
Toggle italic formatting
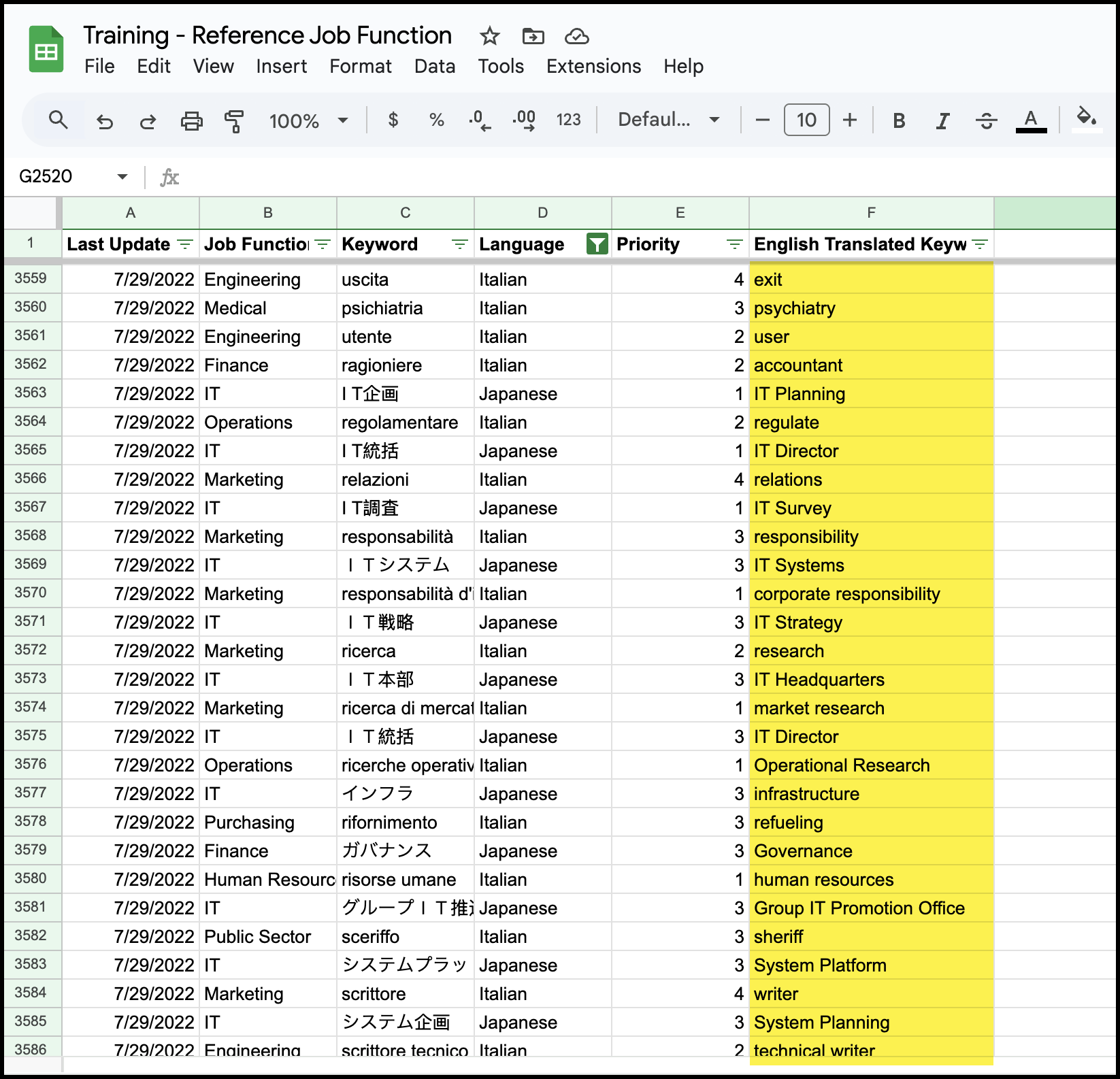pyautogui.click(x=942, y=121)
